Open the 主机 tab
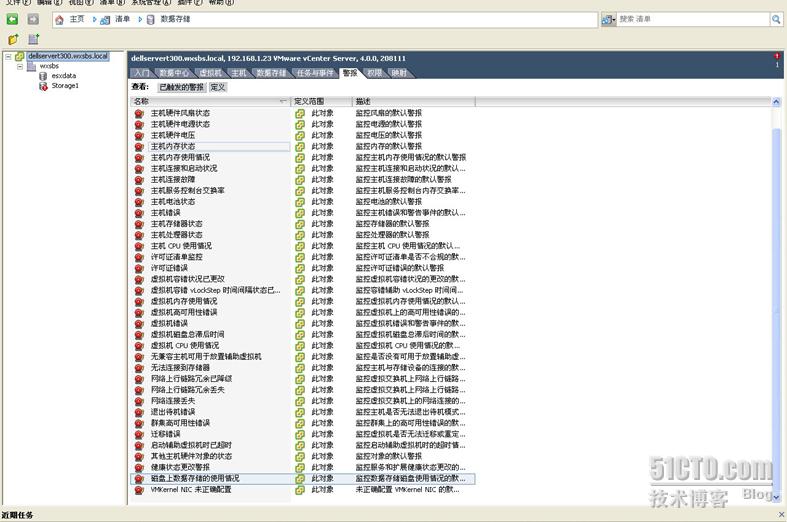The width and height of the screenshot is (787, 522). point(238,73)
